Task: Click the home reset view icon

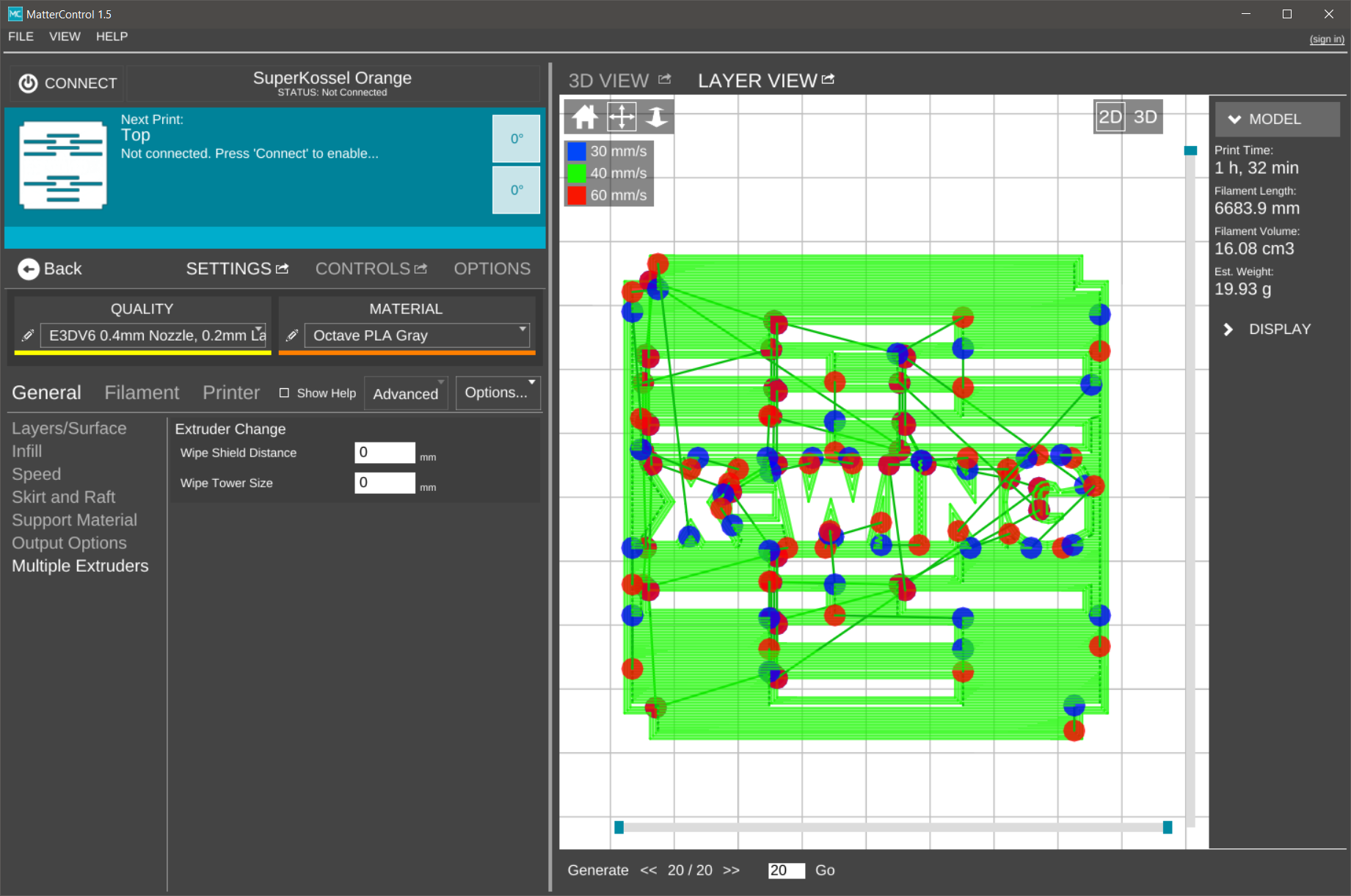Action: click(x=584, y=117)
